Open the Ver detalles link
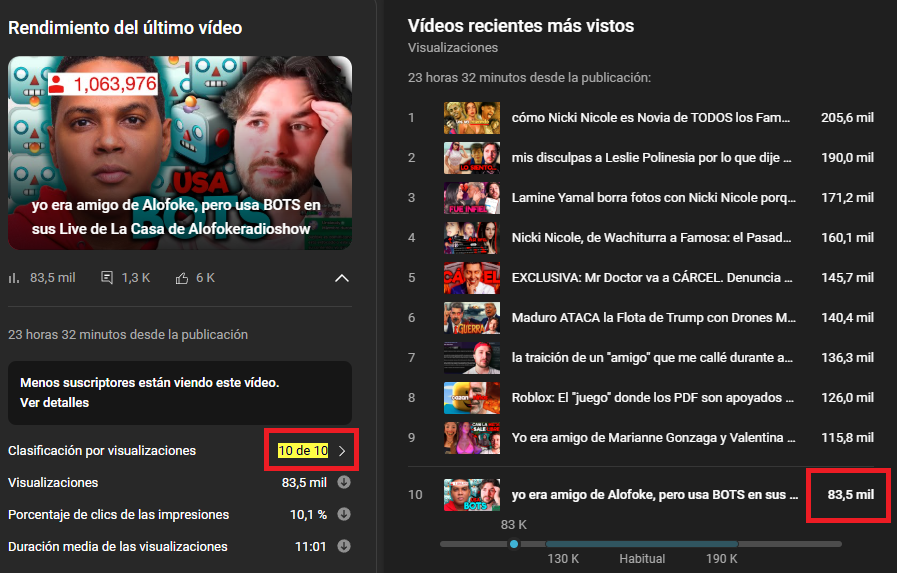 54,403
